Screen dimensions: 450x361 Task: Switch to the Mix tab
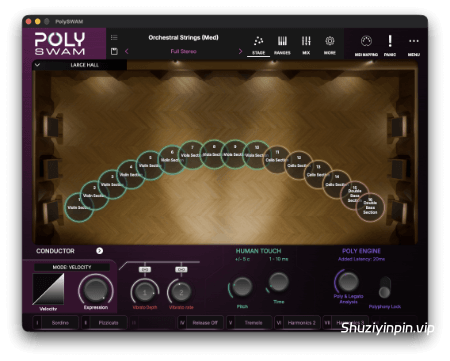click(x=306, y=45)
